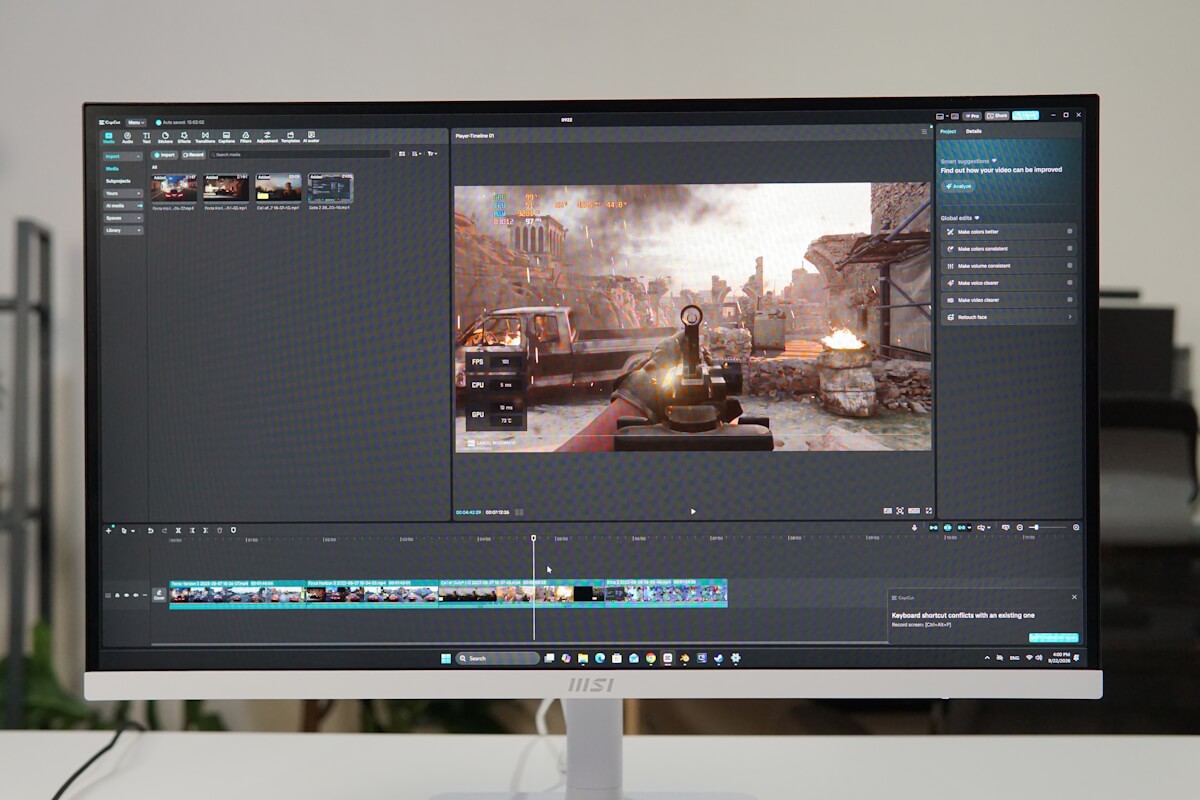This screenshot has width=1200, height=800.
Task: Click the shield marker icon in timeline toolbar
Action: coord(233,530)
